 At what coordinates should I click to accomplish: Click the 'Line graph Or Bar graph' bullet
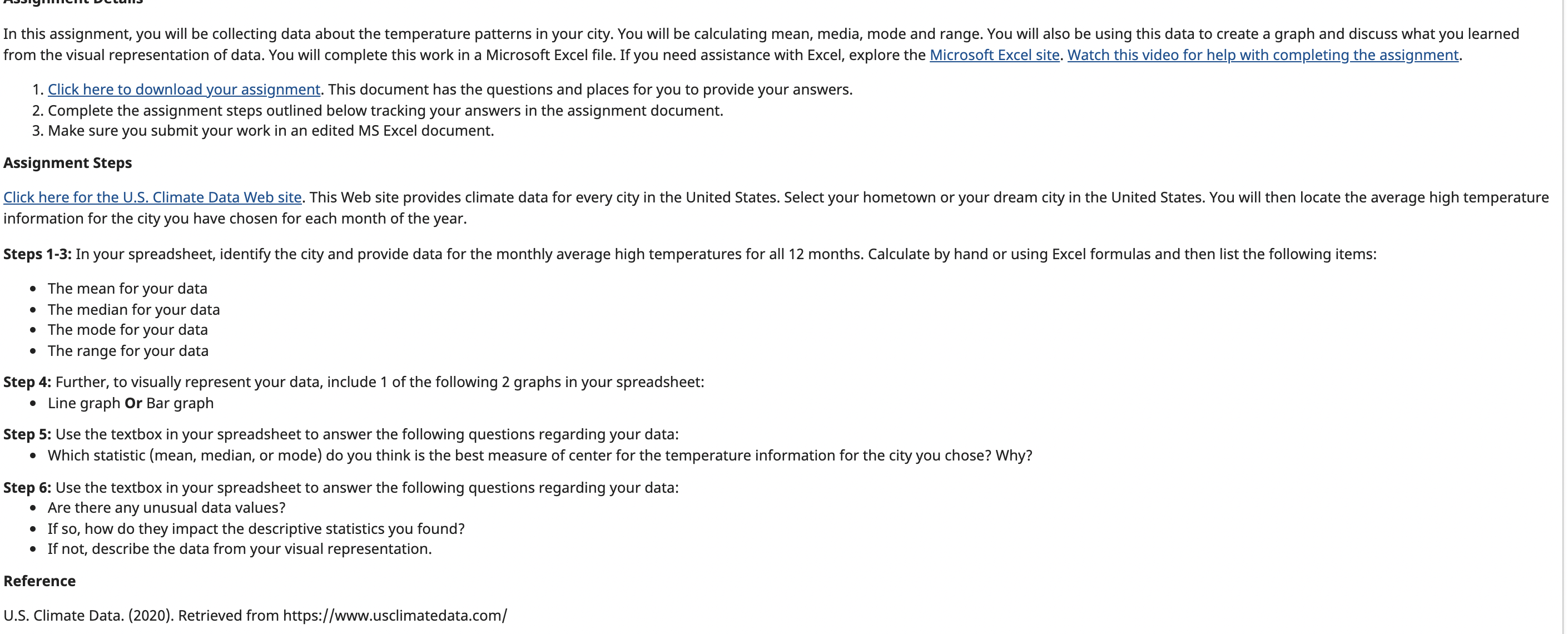click(x=131, y=403)
